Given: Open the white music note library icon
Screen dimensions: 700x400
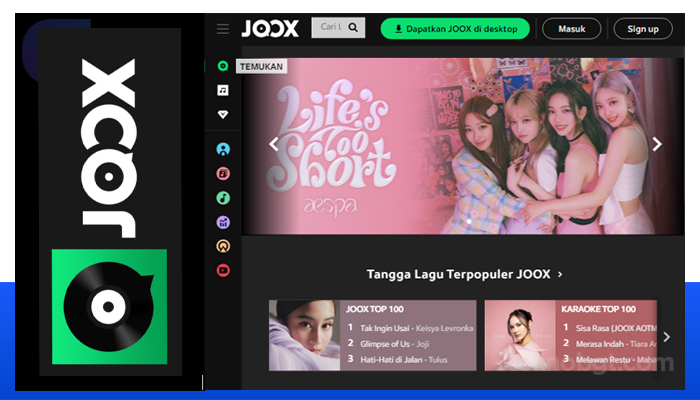Looking at the screenshot, I should [223, 90].
